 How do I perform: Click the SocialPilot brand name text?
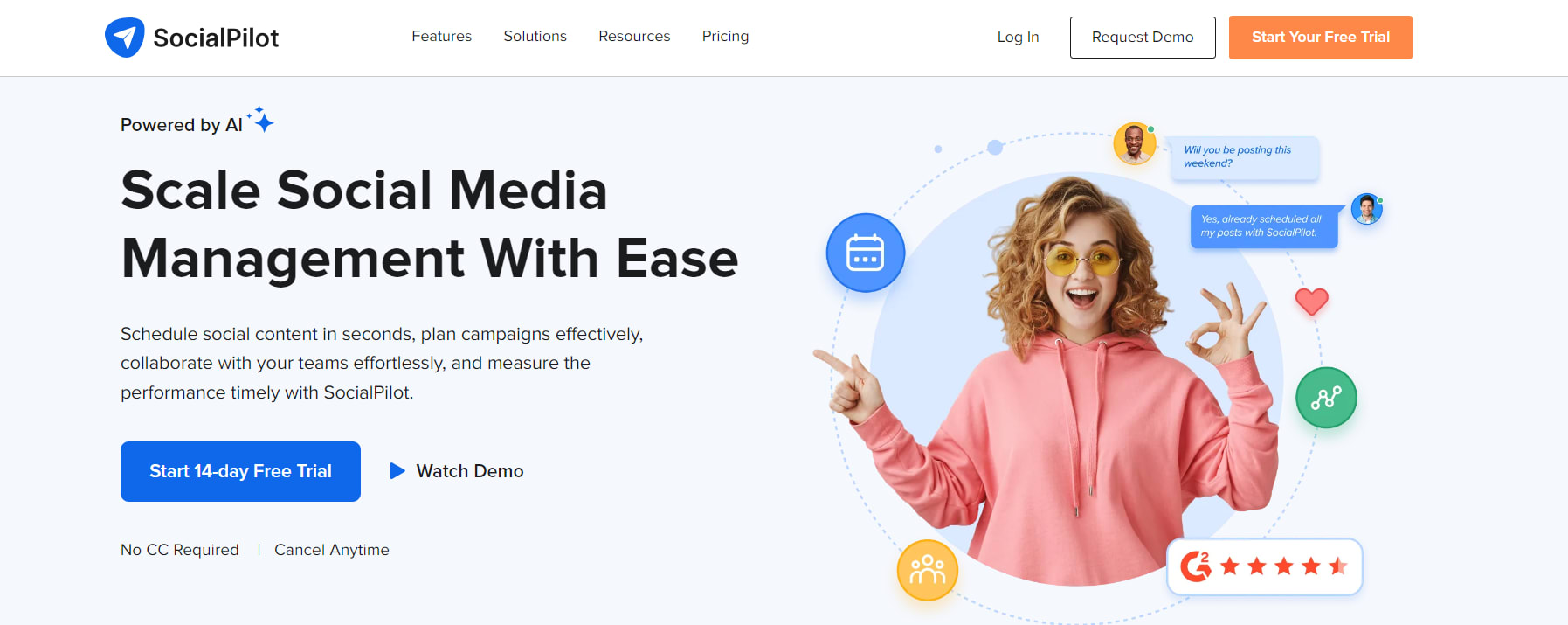tap(216, 38)
